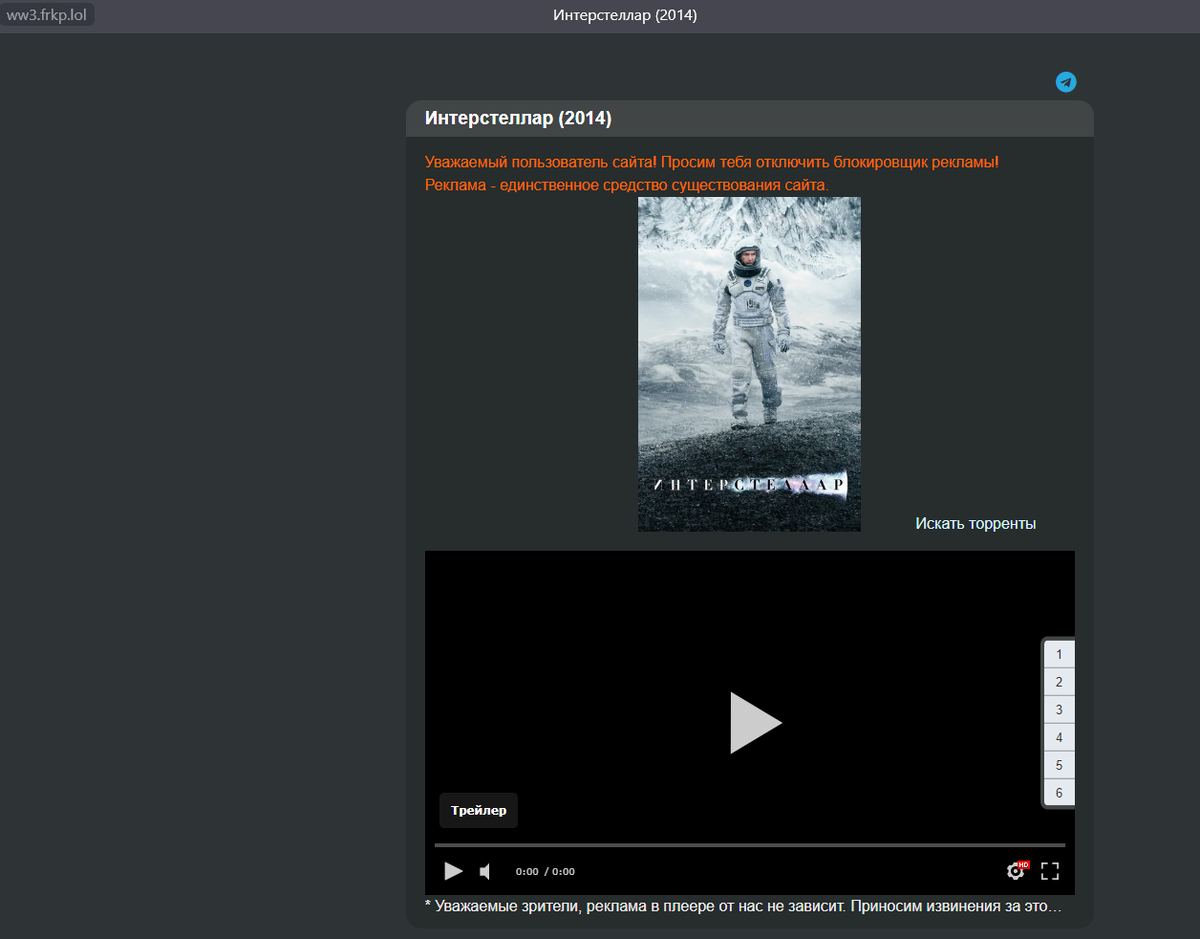This screenshot has height=939, width=1200.
Task: Mute the player volume speaker icon
Action: pyautogui.click(x=485, y=872)
